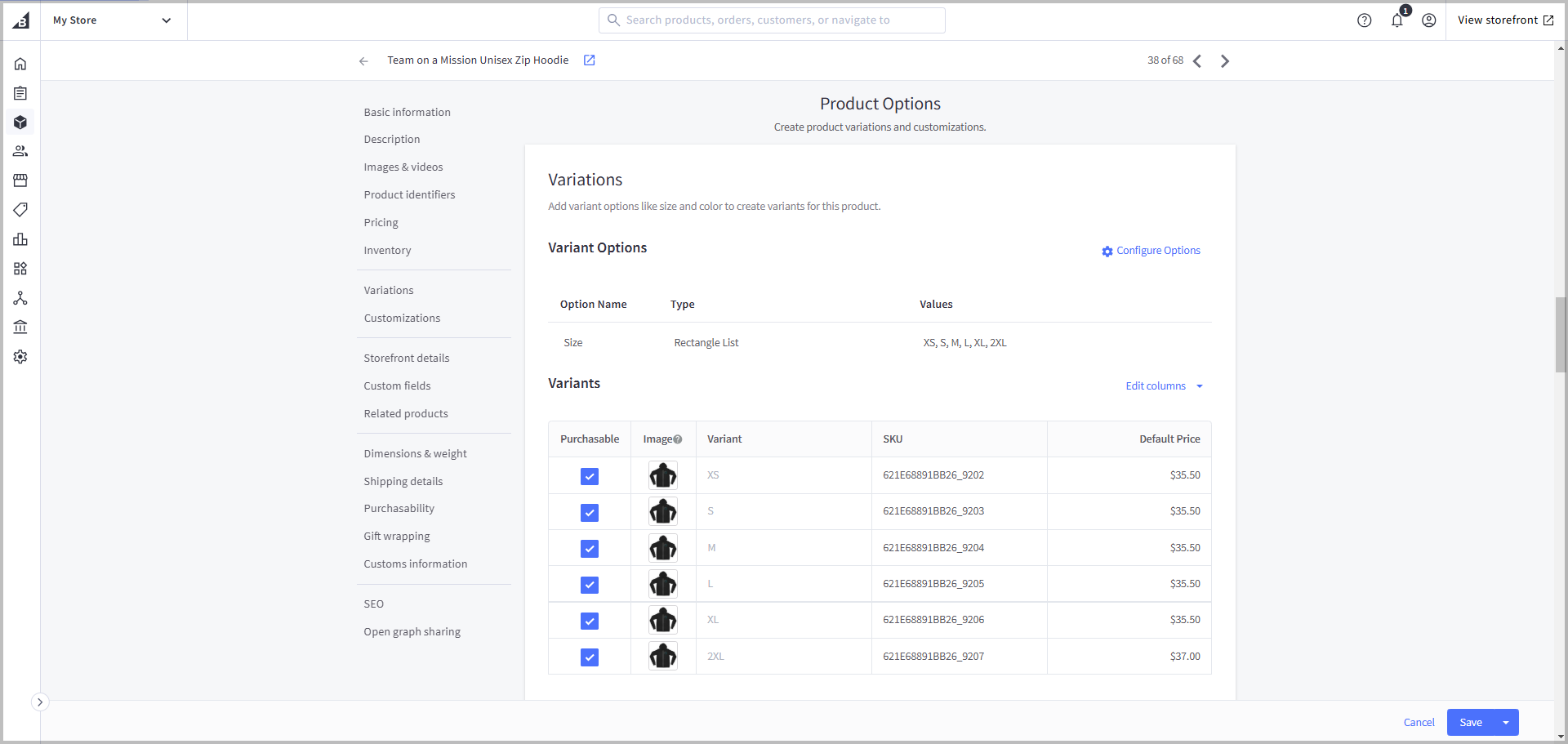
Task: Open the notifications bell icon
Action: [x=1397, y=20]
